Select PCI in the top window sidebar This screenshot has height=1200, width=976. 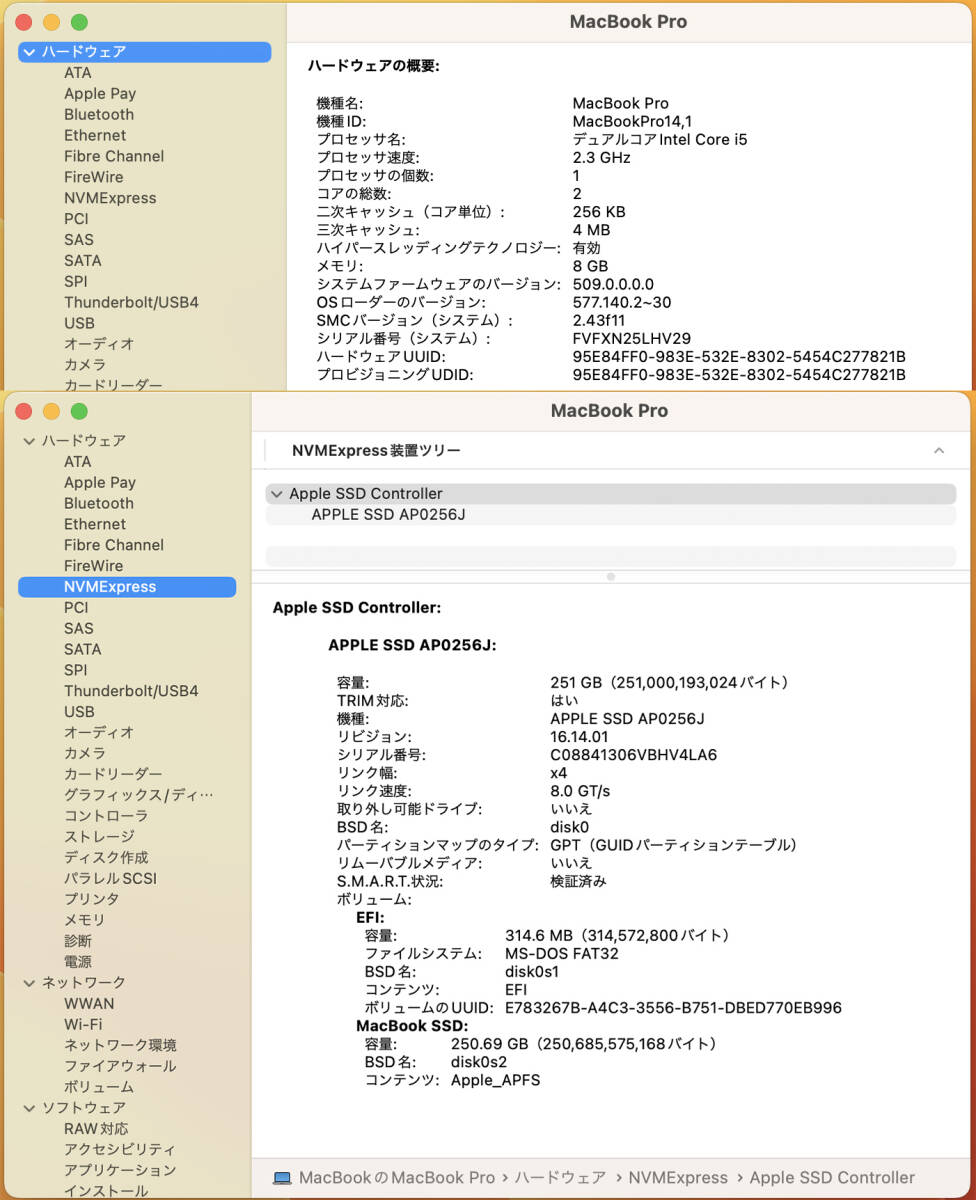pos(76,219)
